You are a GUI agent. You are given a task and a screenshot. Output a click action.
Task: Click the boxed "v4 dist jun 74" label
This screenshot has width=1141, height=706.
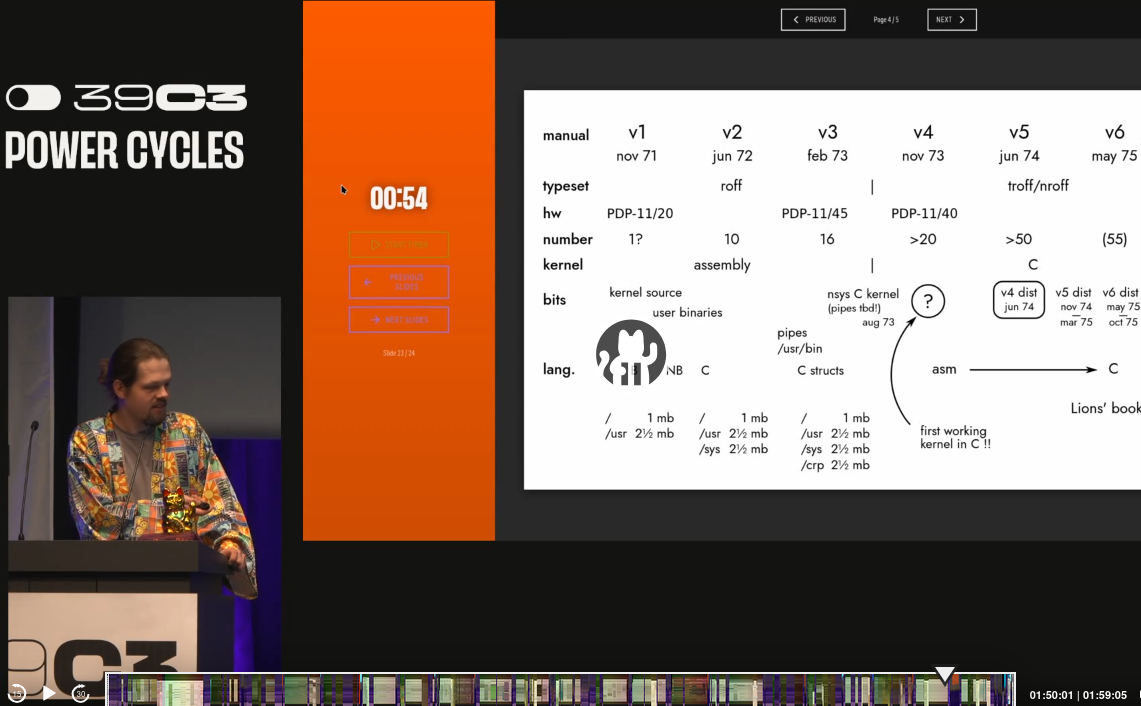[1019, 300]
